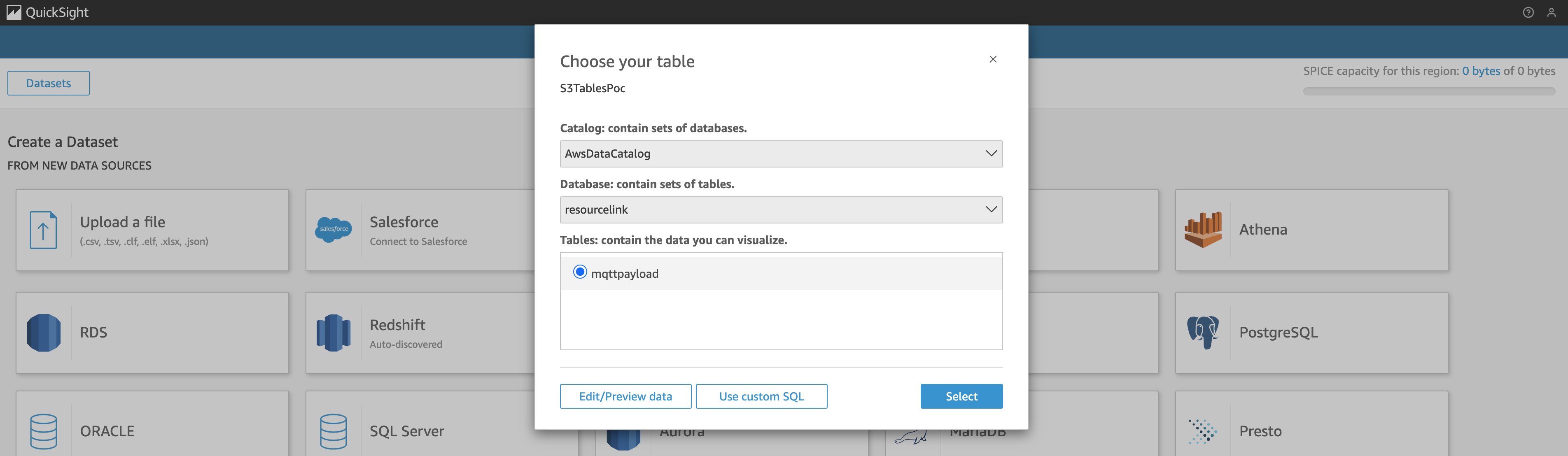Viewport: 1568px width, 456px height.
Task: Click the PostgreSQL elephant icon
Action: [x=1203, y=332]
